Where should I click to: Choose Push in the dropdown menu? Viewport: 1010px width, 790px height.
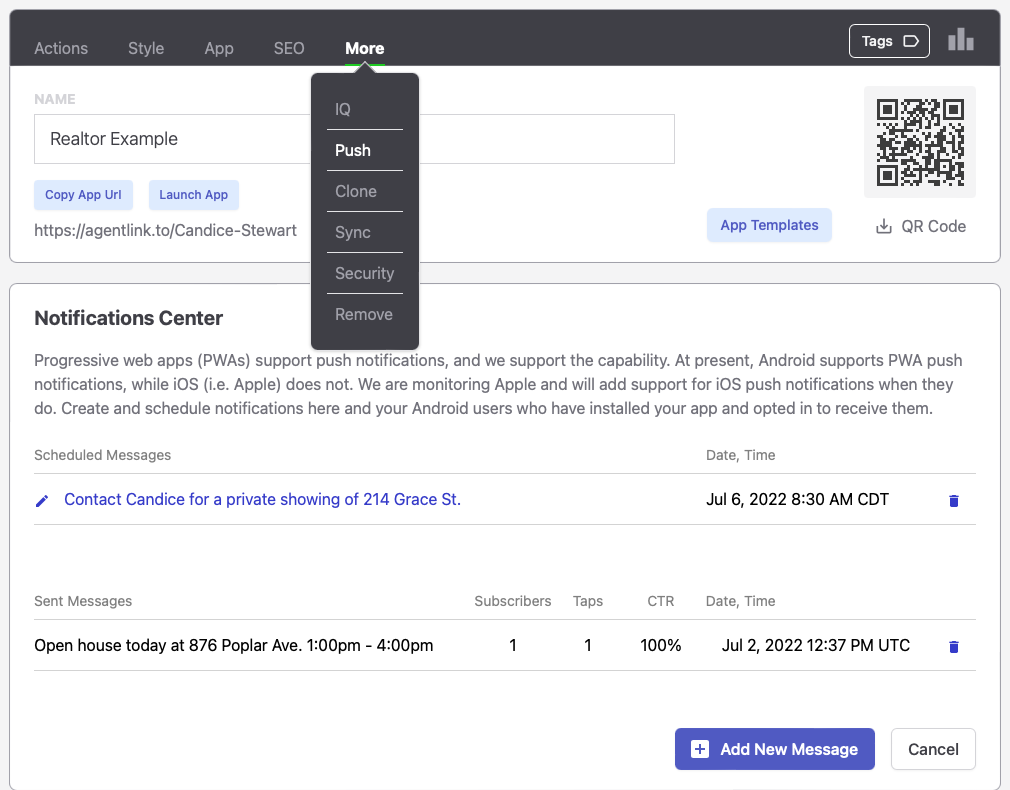[x=353, y=150]
